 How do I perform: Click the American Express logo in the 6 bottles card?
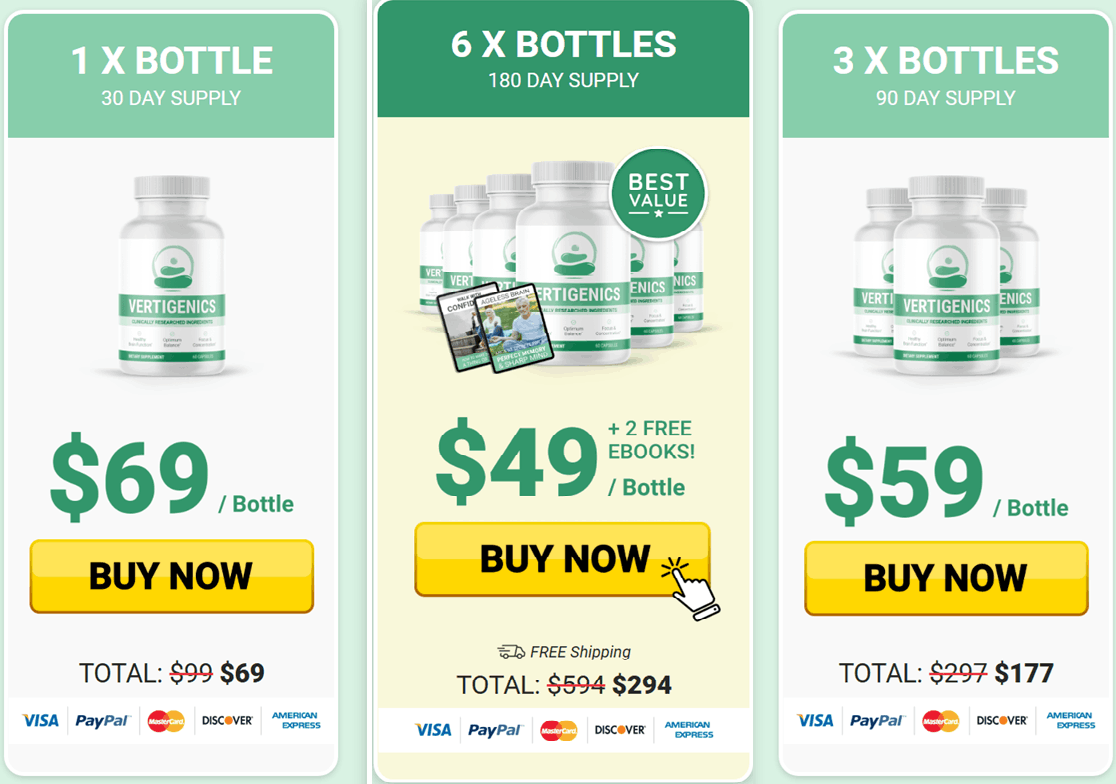point(689,730)
